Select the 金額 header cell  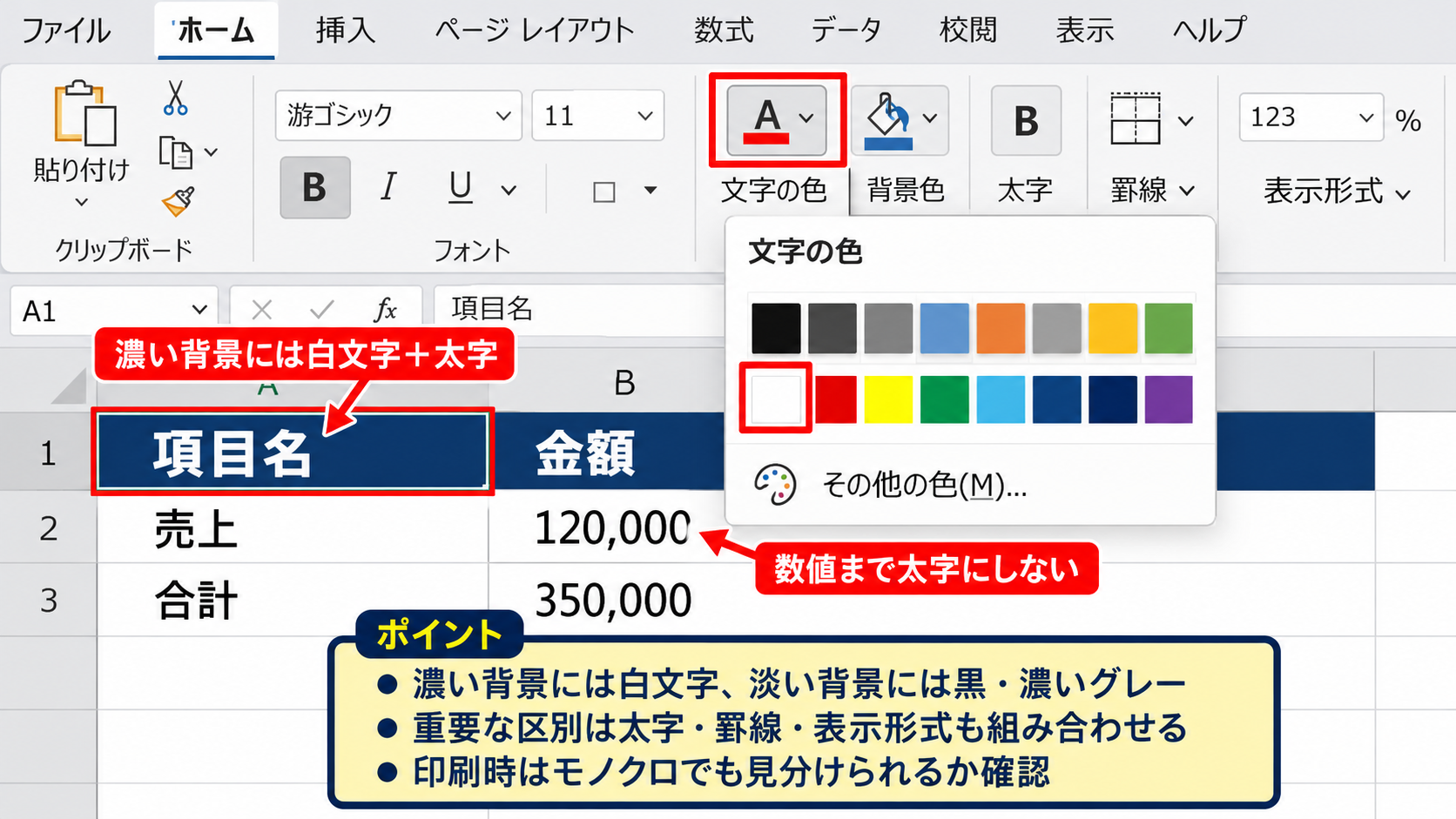click(x=607, y=452)
